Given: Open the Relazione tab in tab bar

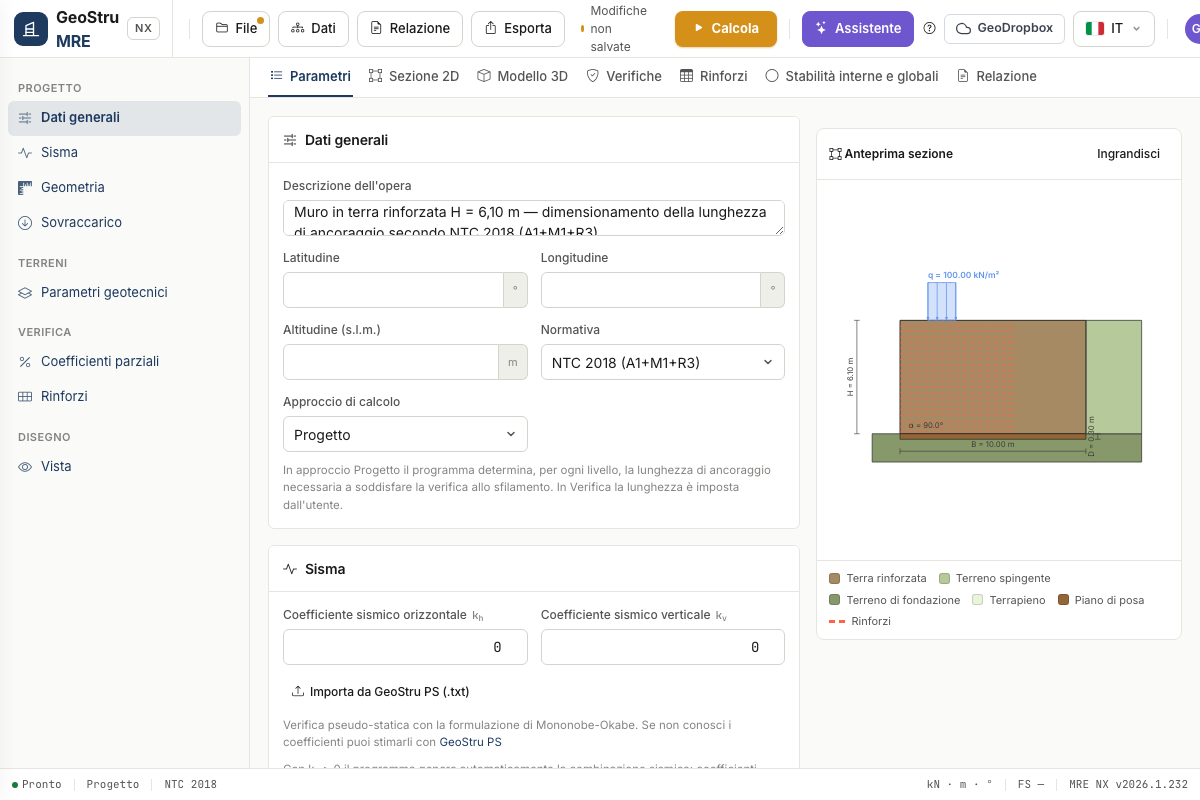Looking at the screenshot, I should pyautogui.click(x=997, y=76).
